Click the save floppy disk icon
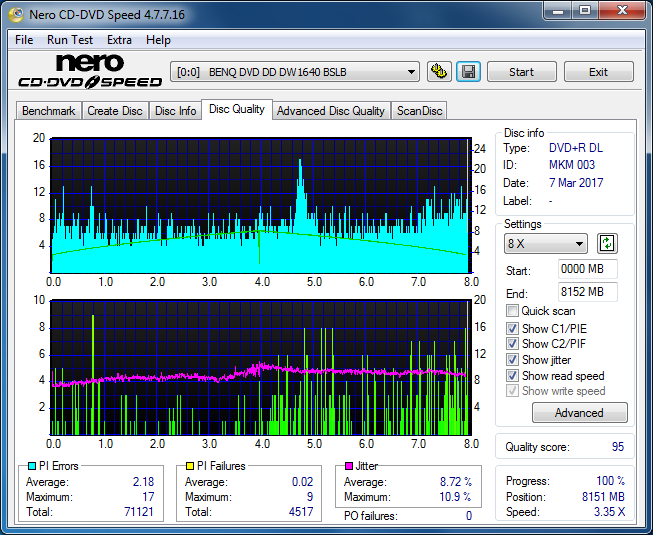Screen dimensions: 653x535 tap(469, 72)
